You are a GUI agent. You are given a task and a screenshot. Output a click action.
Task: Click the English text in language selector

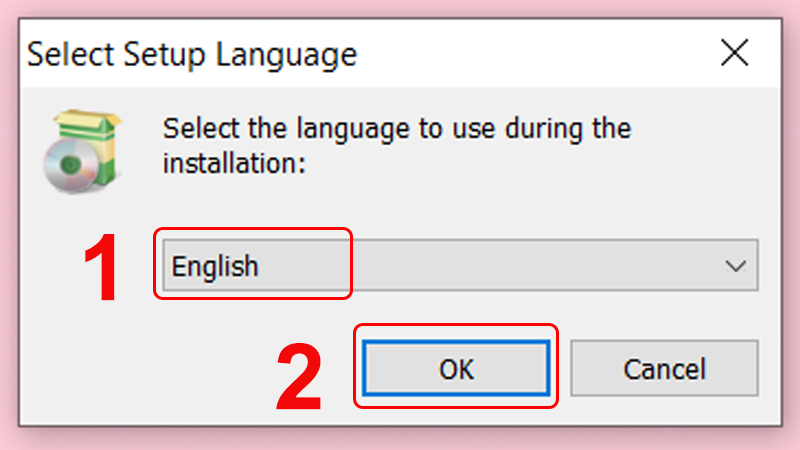(215, 267)
